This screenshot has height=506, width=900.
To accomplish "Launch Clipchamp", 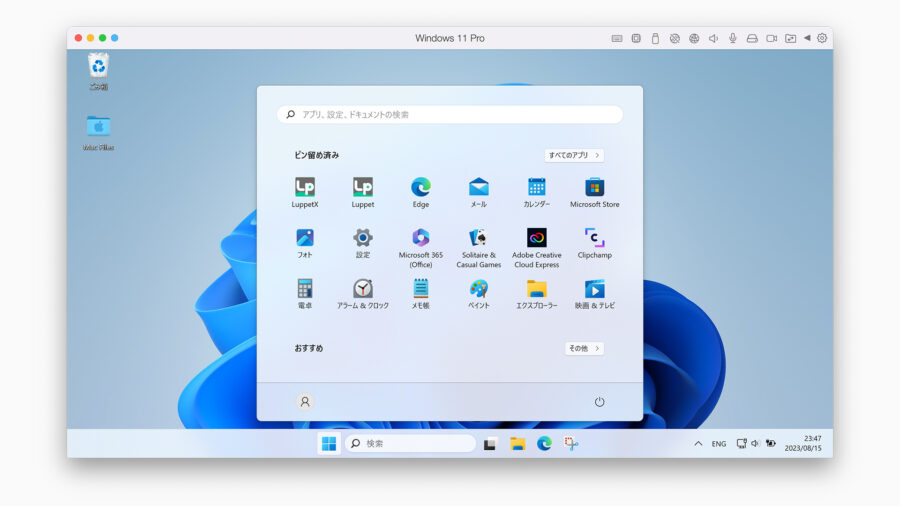I will (595, 243).
